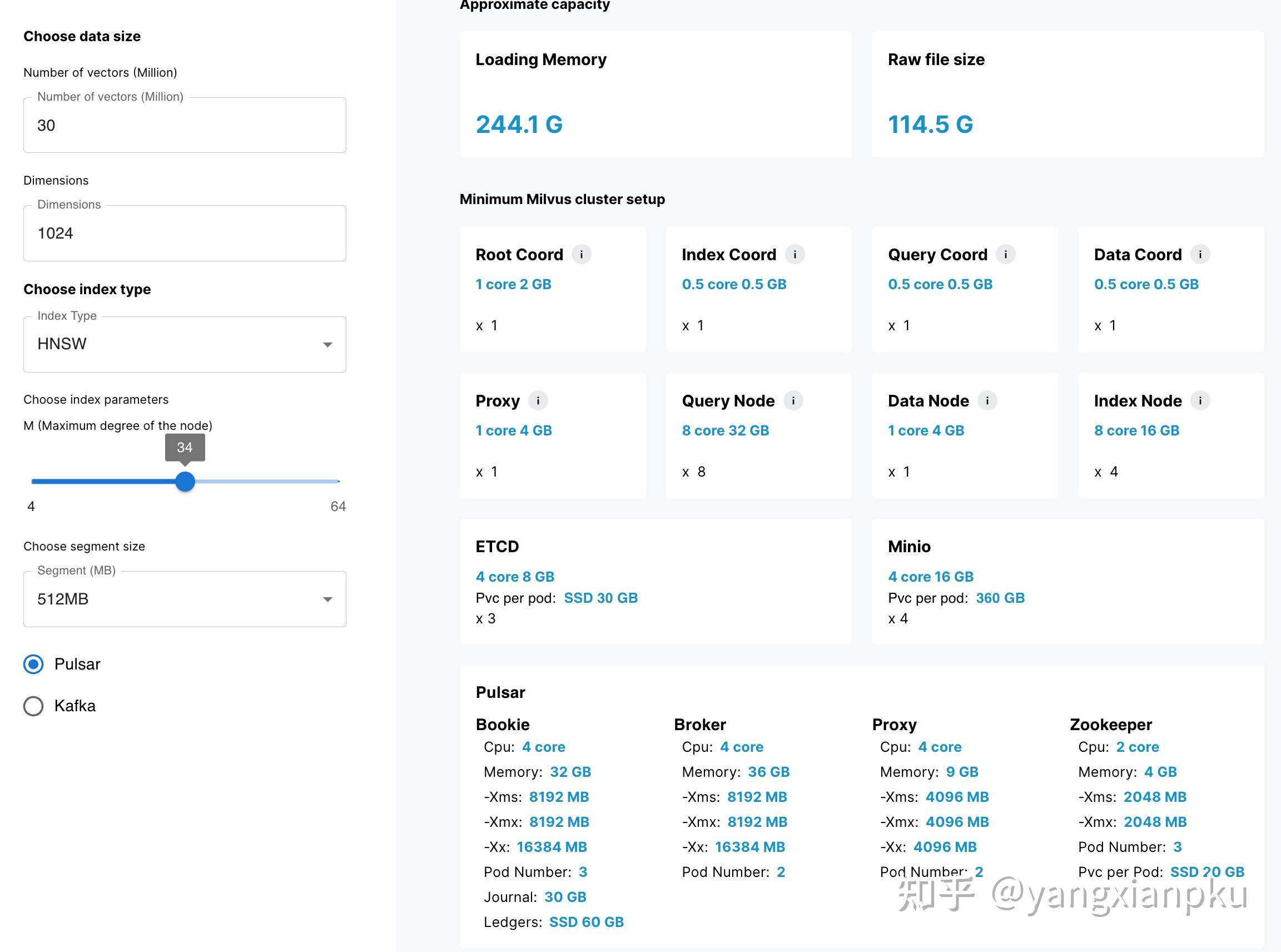
Task: Select the Kafka radio button
Action: pyautogui.click(x=33, y=706)
